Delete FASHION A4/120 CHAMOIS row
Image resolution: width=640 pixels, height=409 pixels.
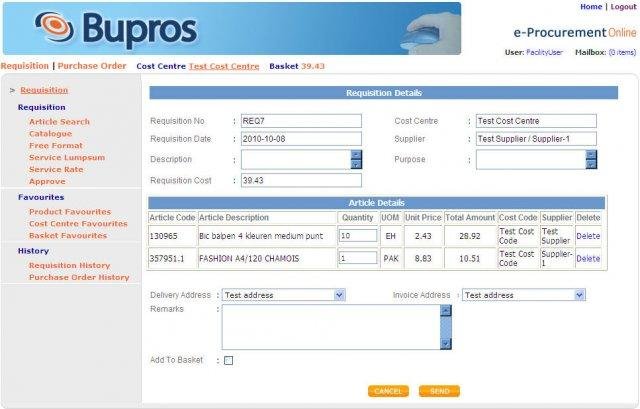click(x=588, y=258)
